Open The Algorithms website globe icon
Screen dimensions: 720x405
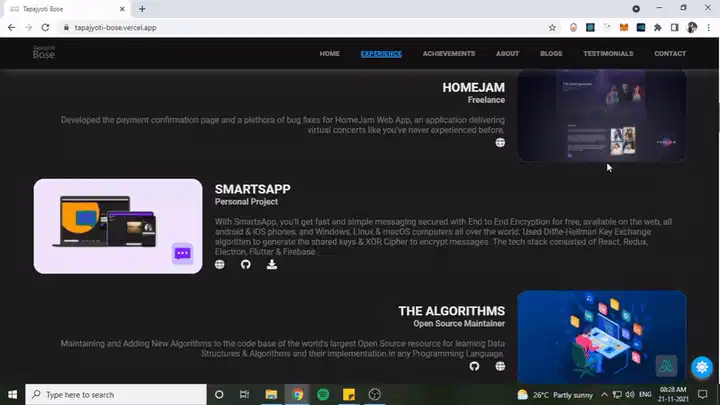coord(500,366)
